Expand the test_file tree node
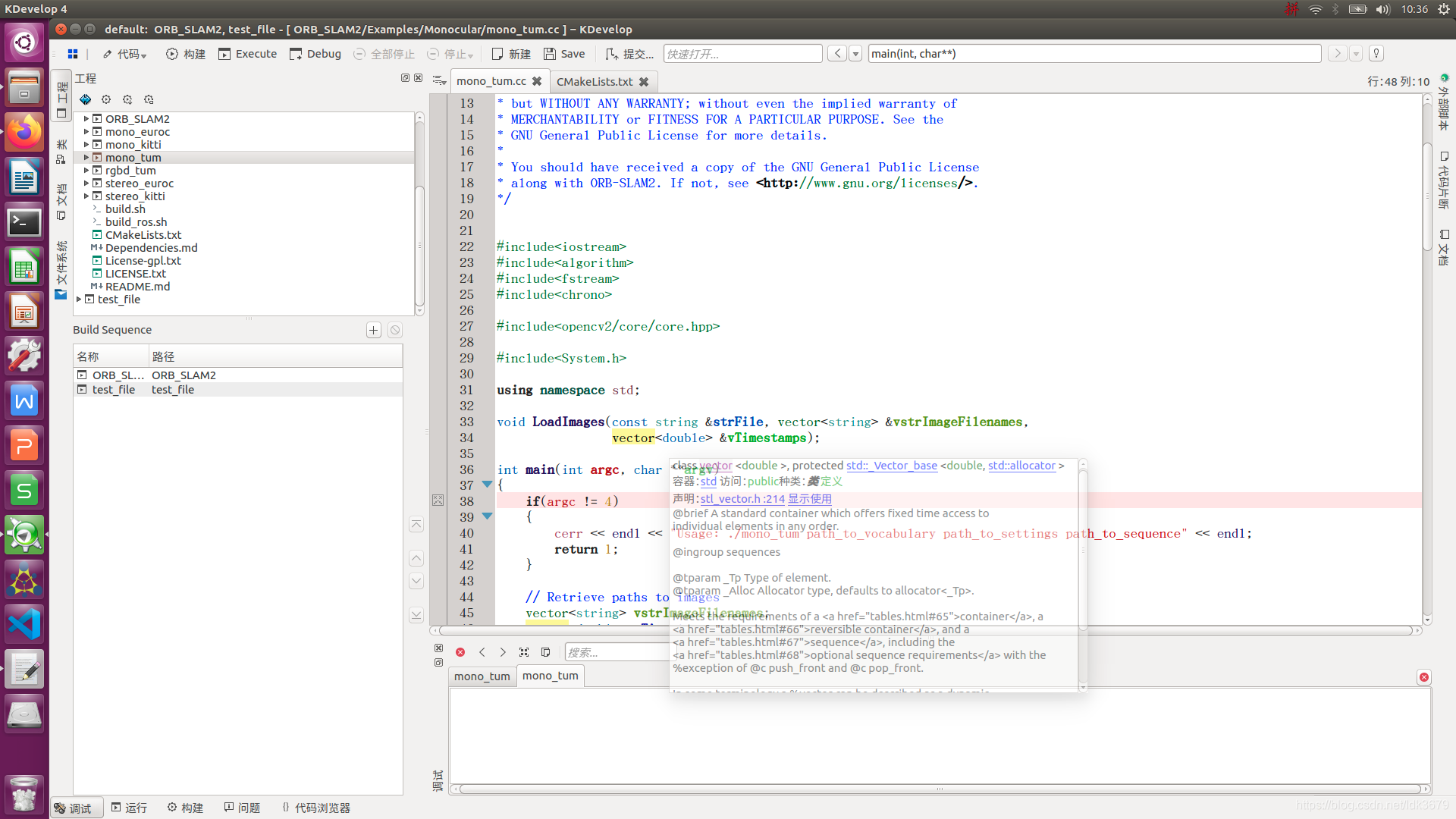1456x819 pixels. [x=78, y=300]
